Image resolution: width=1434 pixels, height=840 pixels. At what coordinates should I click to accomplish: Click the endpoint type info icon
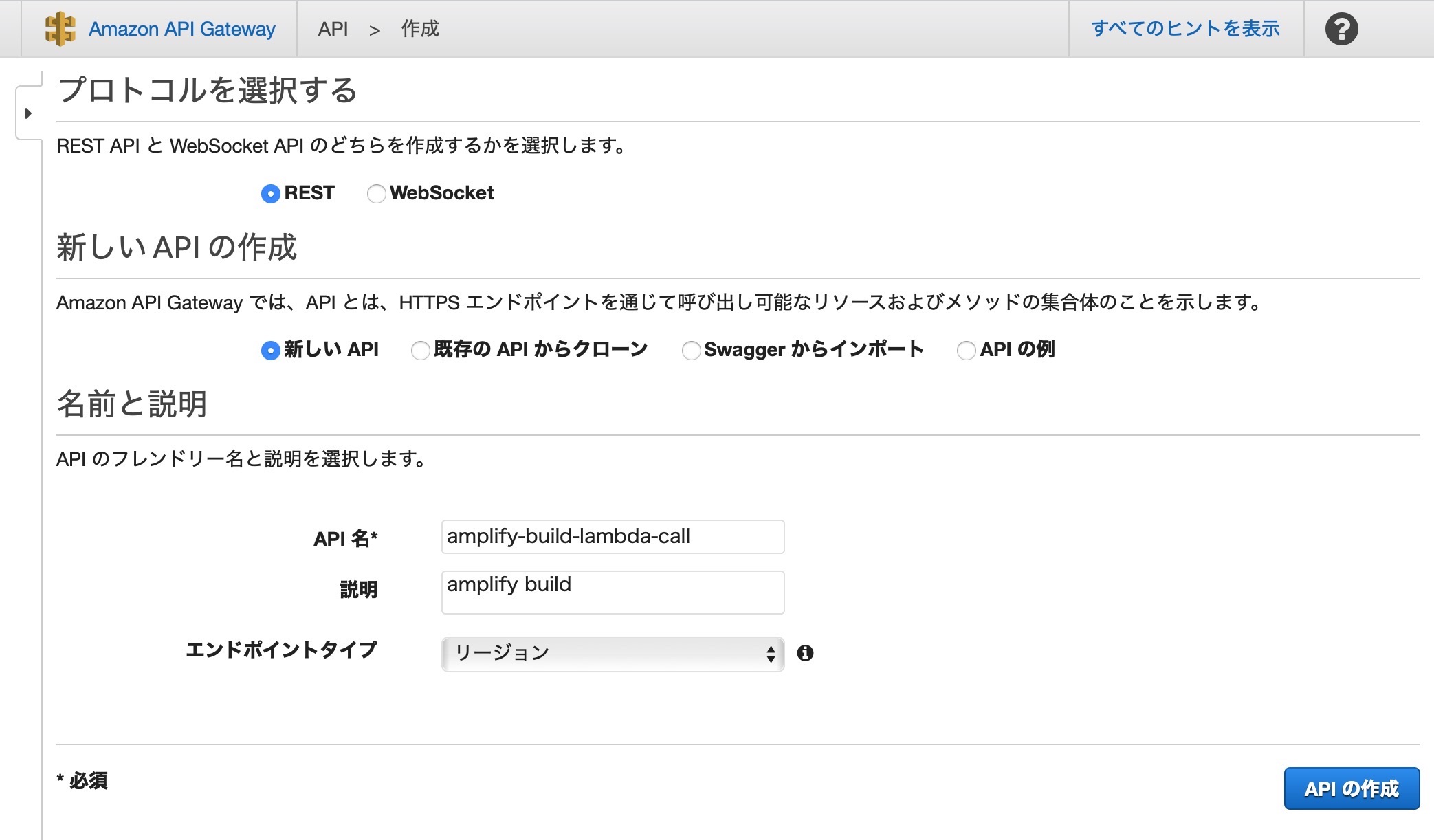tap(805, 653)
